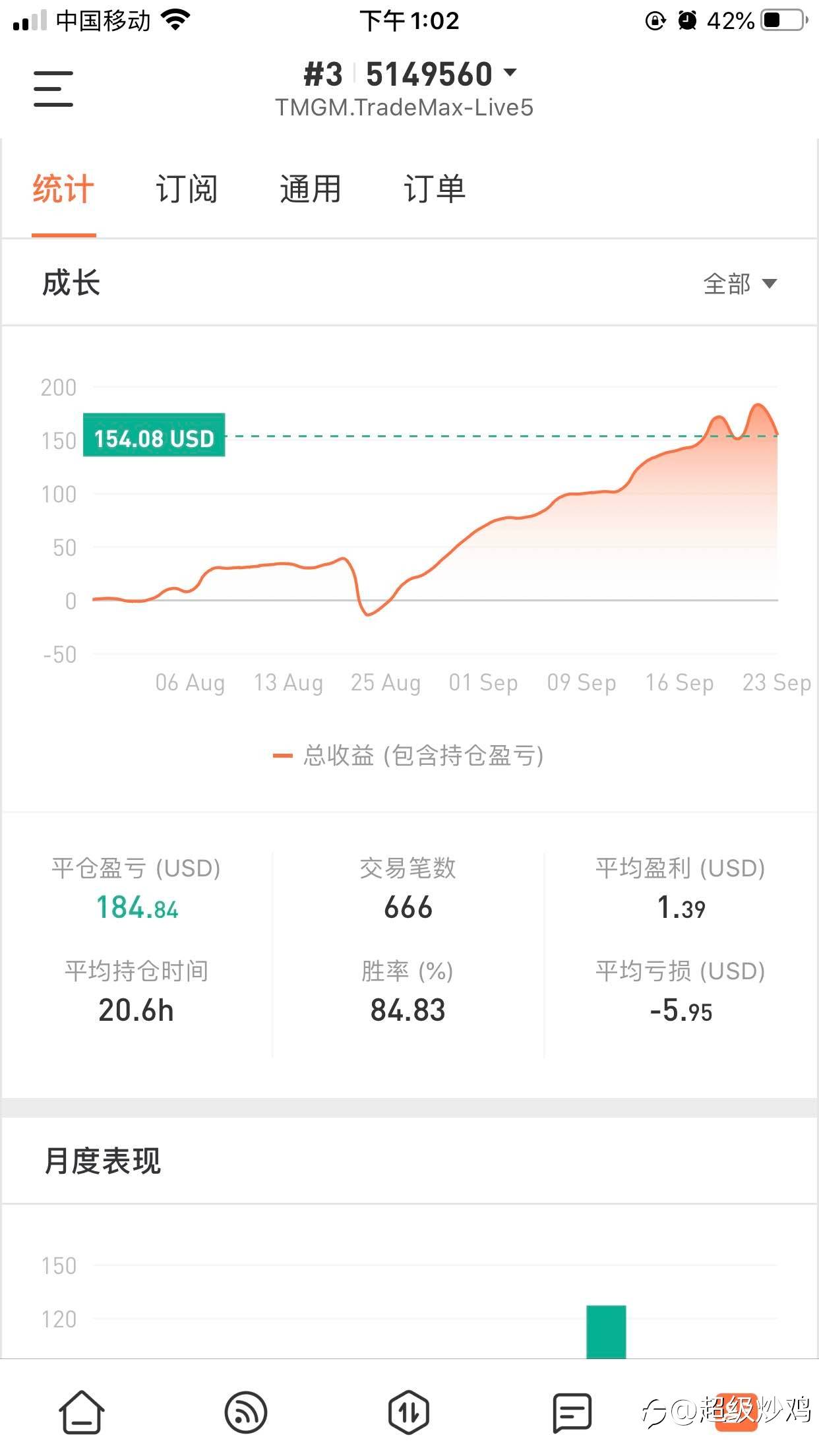Select the 统计 tab

63,190
